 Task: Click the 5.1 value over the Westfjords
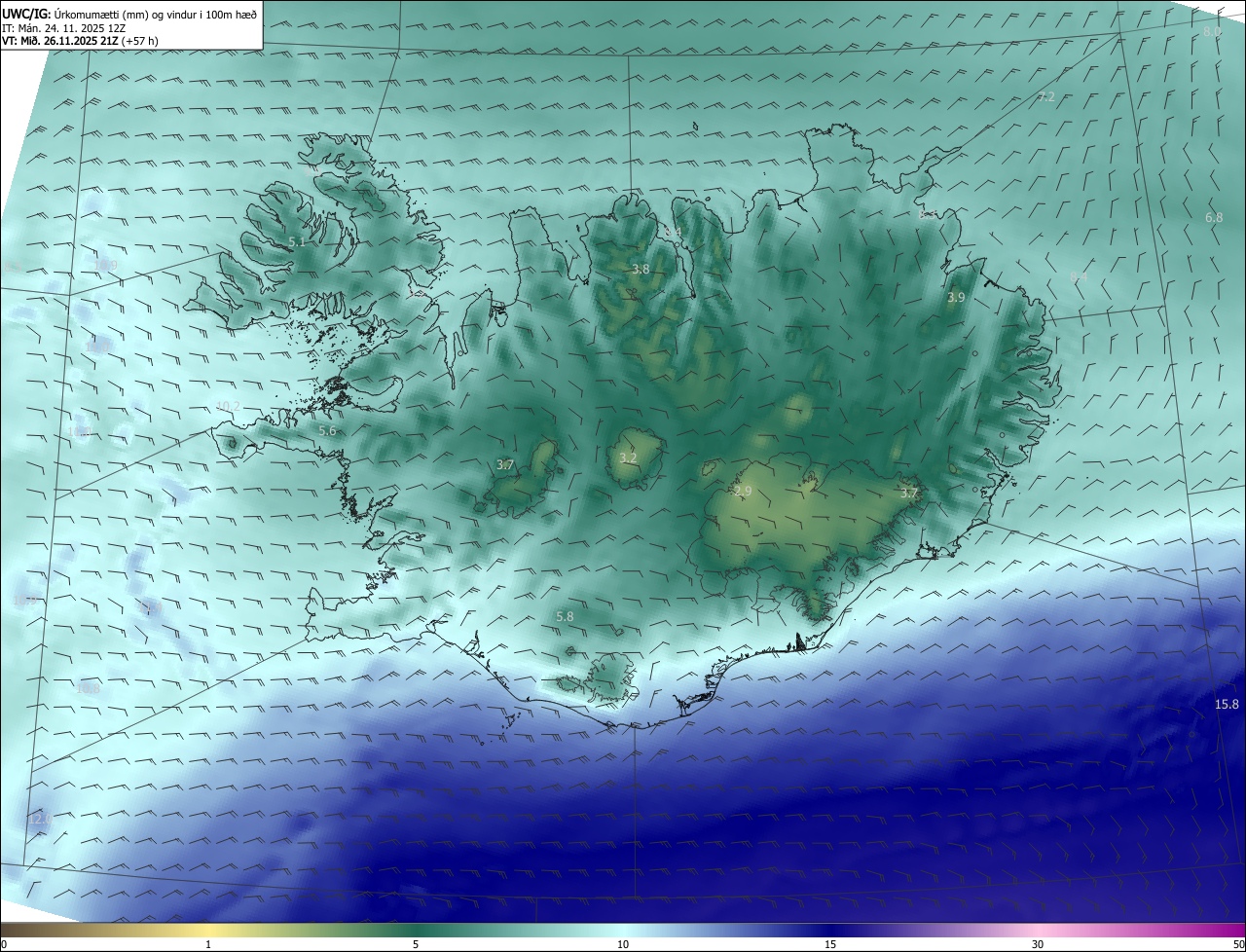tap(298, 241)
